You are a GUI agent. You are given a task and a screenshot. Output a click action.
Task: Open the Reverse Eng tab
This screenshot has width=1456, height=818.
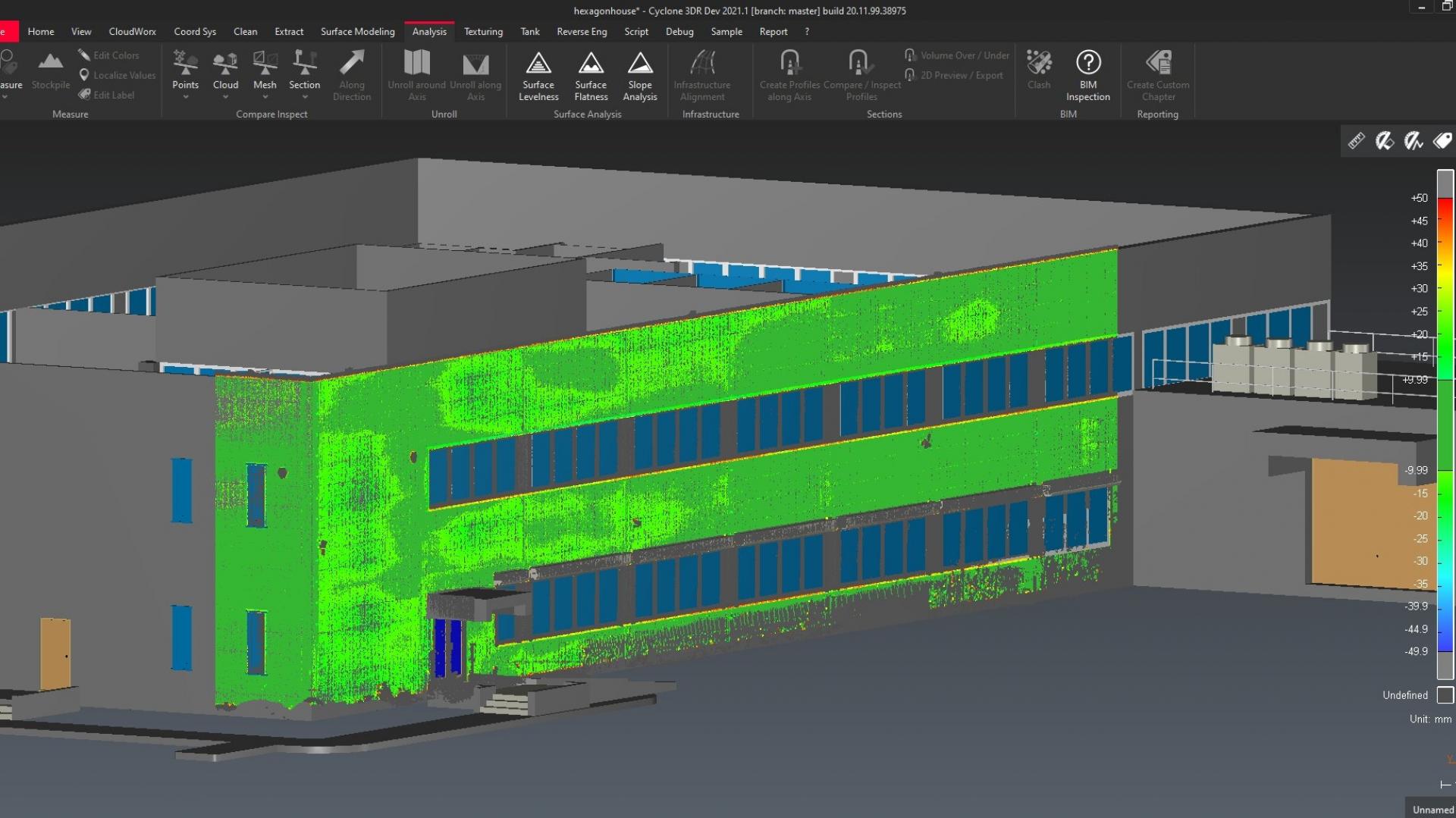tap(582, 32)
